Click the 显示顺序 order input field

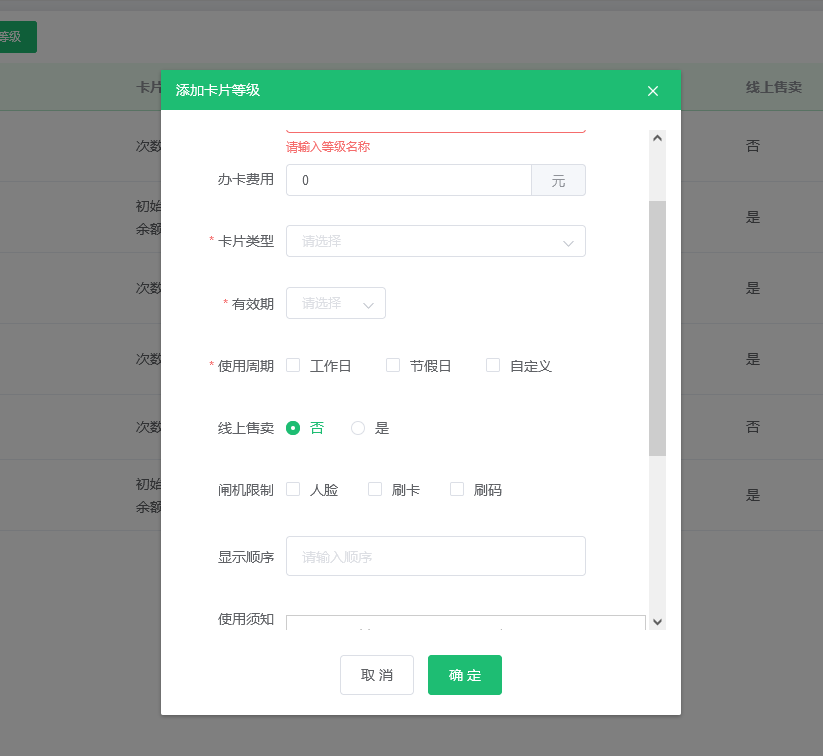pyautogui.click(x=435, y=555)
